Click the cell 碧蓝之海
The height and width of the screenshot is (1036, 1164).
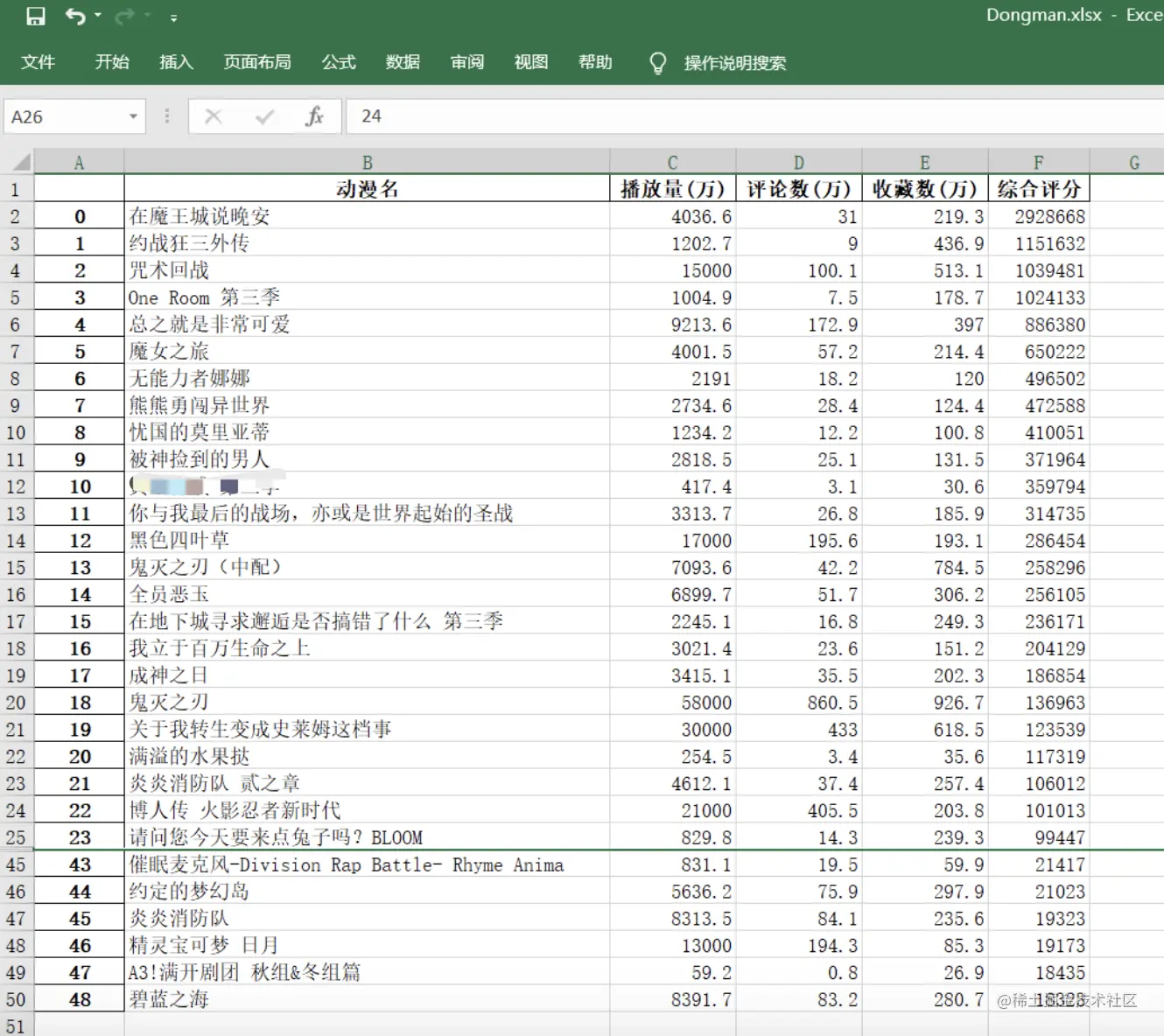coord(367,999)
